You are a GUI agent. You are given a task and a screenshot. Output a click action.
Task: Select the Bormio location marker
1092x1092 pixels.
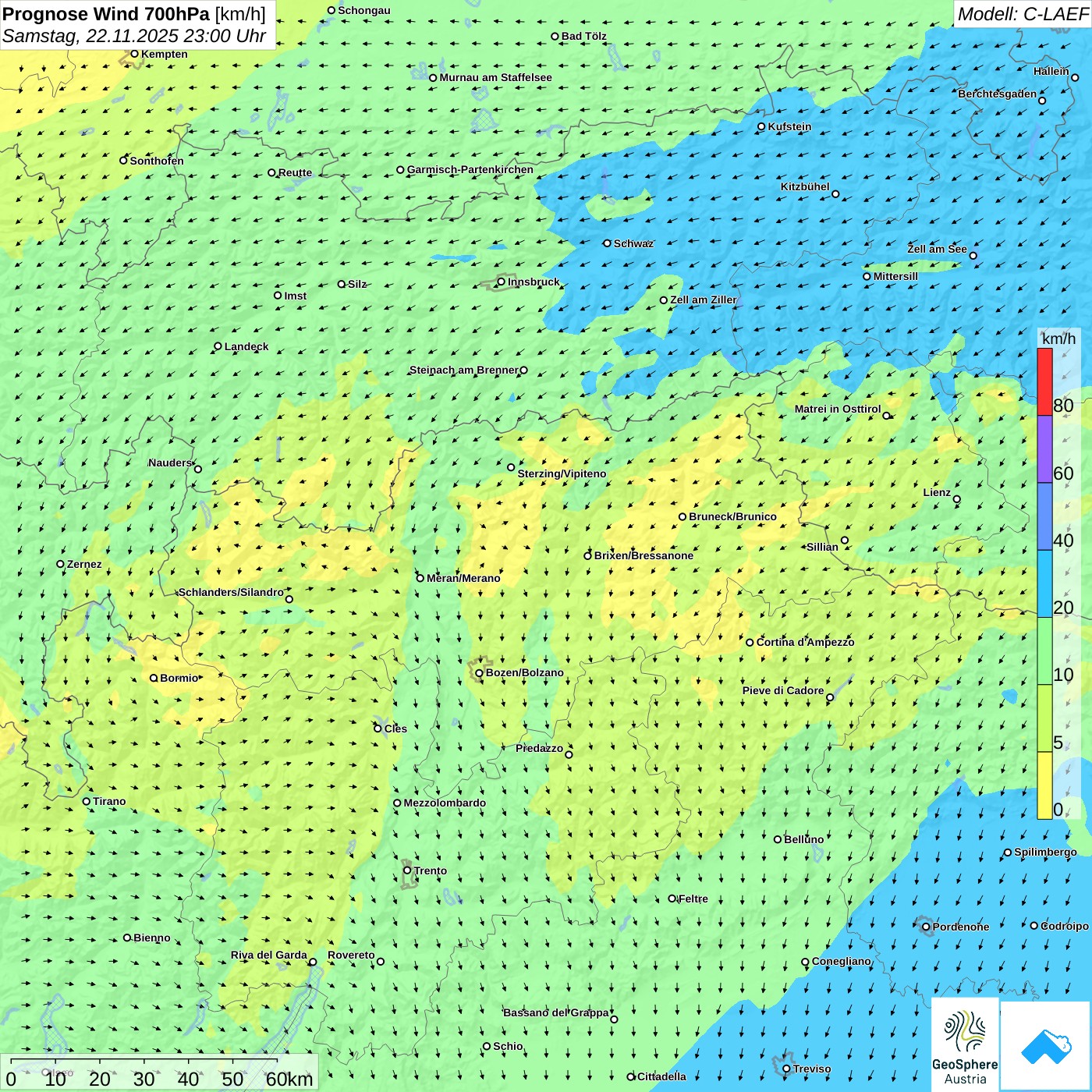coord(154,678)
